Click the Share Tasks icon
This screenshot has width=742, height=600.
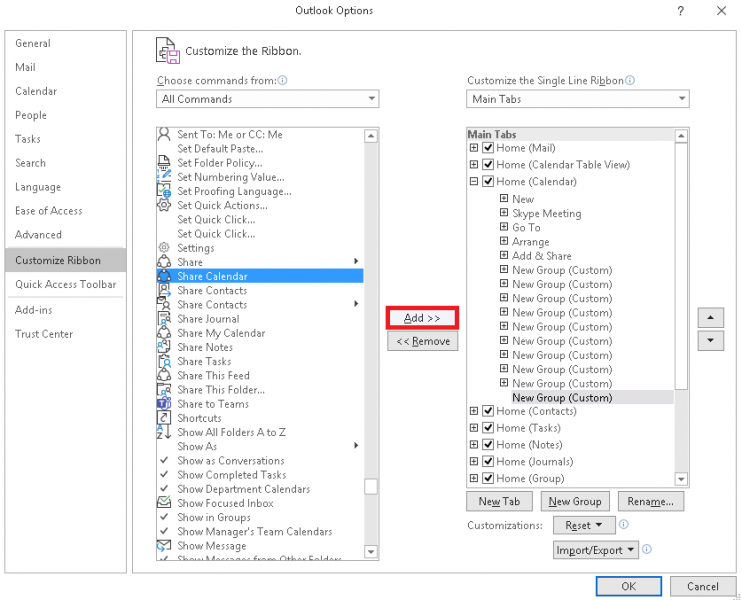(164, 361)
